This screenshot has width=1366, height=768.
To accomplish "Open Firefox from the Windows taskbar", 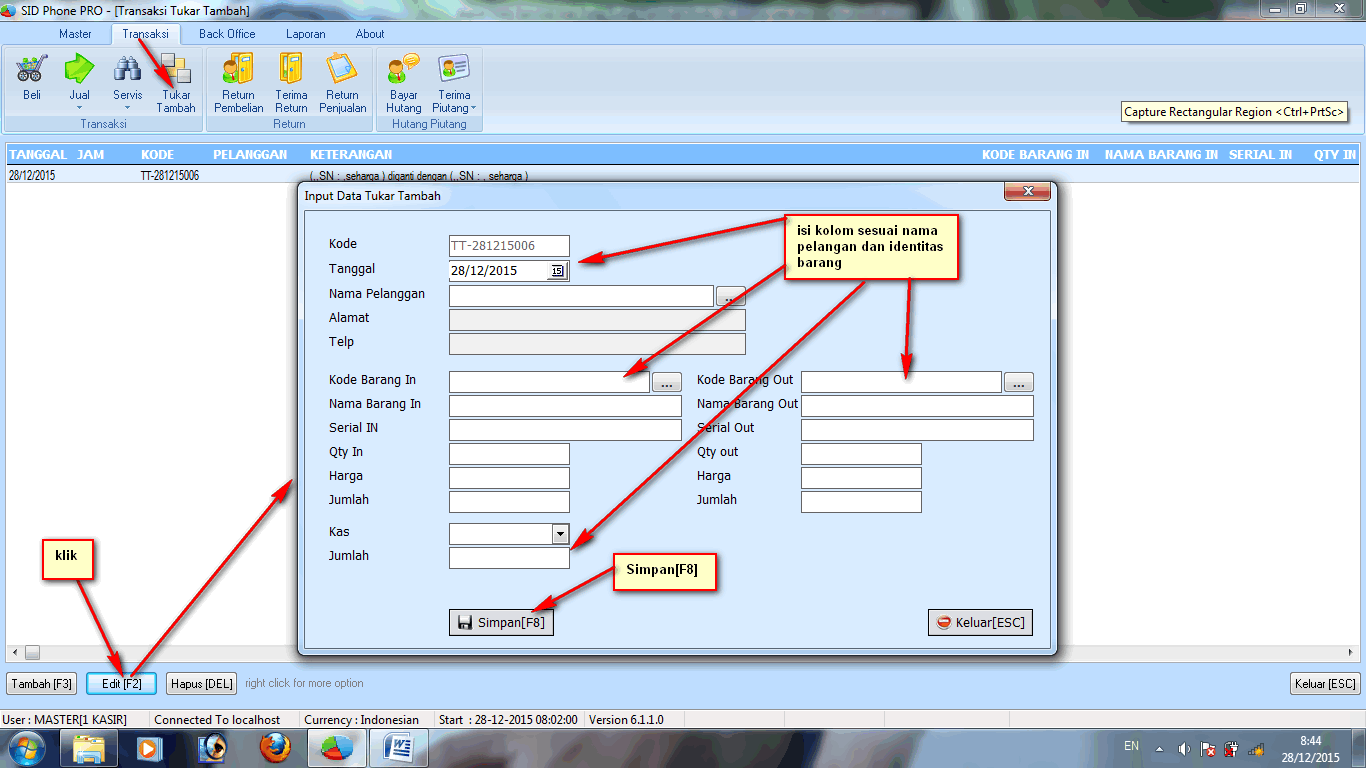I will click(275, 748).
